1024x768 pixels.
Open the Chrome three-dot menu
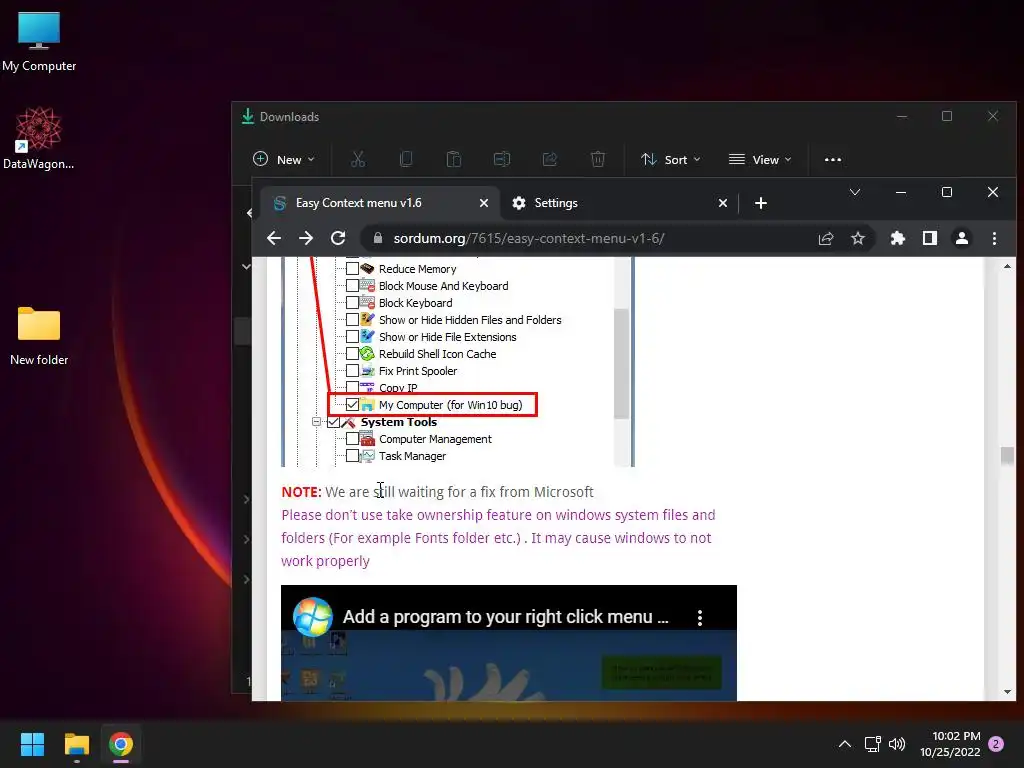(994, 238)
